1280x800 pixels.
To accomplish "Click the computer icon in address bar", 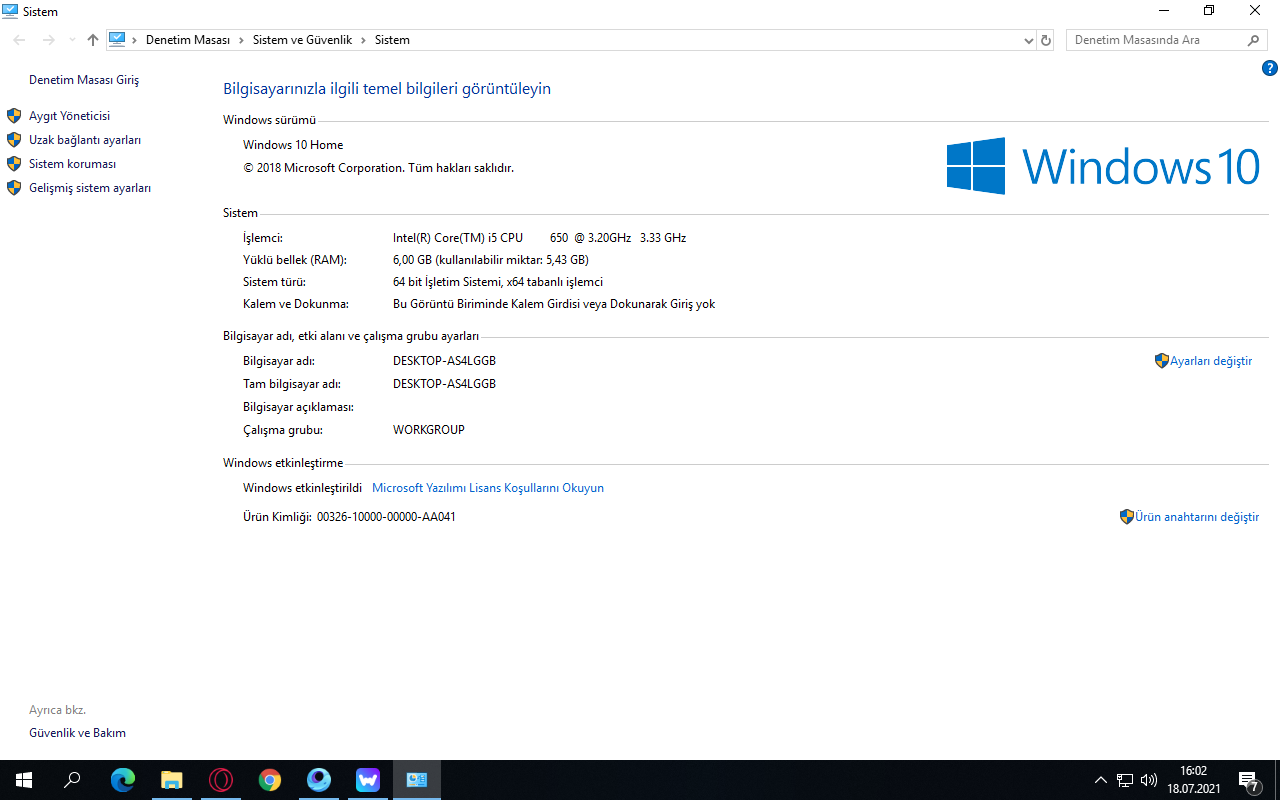I will tap(117, 40).
